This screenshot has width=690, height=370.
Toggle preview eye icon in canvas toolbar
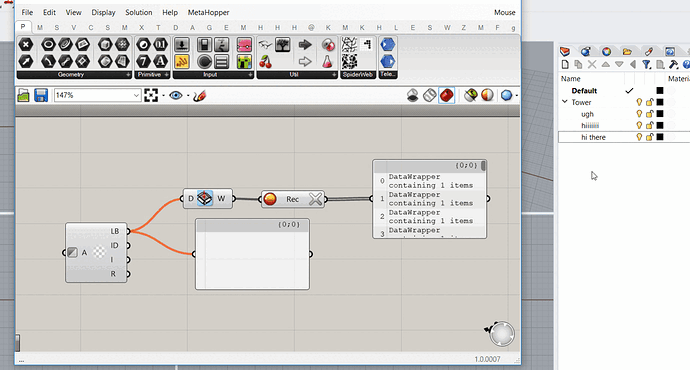(x=176, y=95)
